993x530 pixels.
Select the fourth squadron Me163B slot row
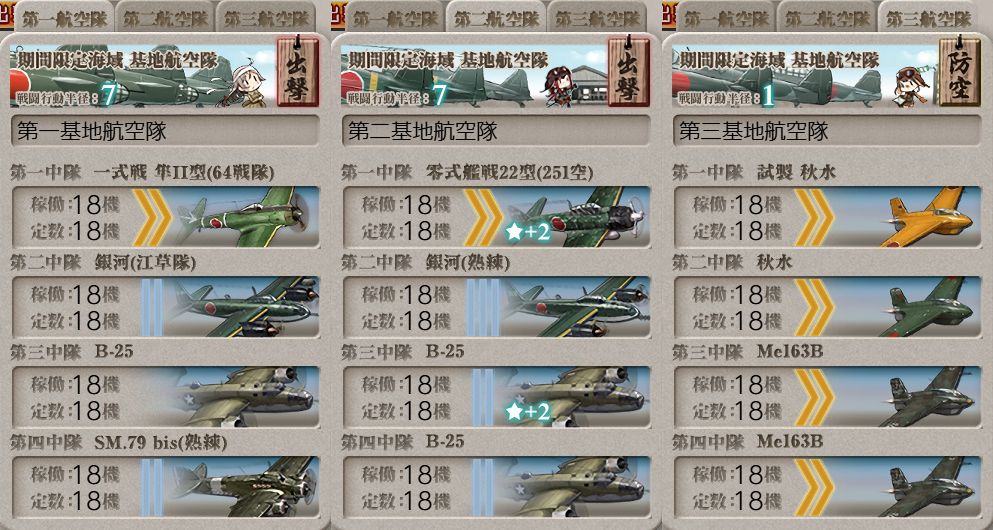pos(826,486)
